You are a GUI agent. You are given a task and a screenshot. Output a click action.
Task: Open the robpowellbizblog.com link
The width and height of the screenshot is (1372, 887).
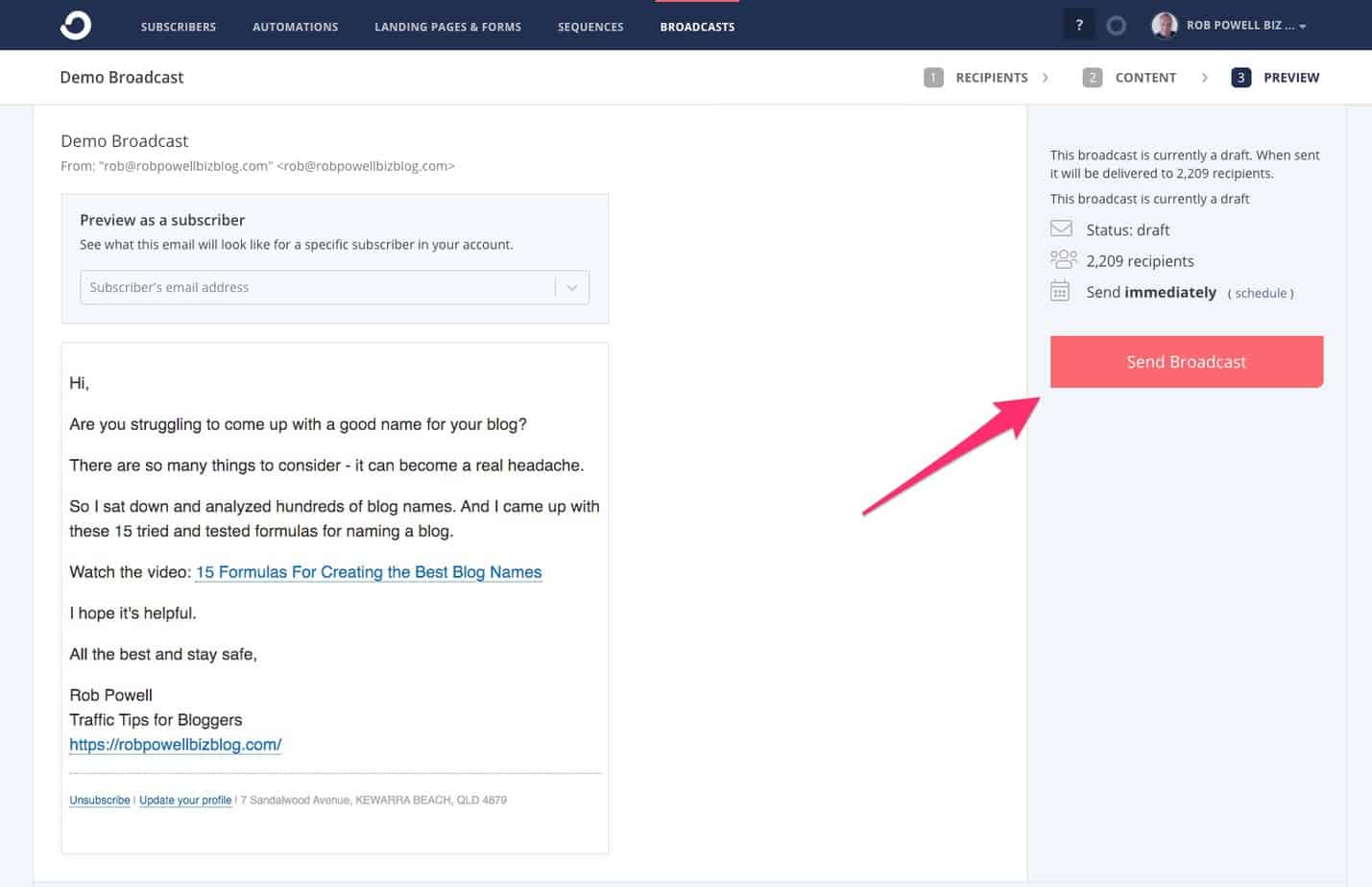(176, 744)
